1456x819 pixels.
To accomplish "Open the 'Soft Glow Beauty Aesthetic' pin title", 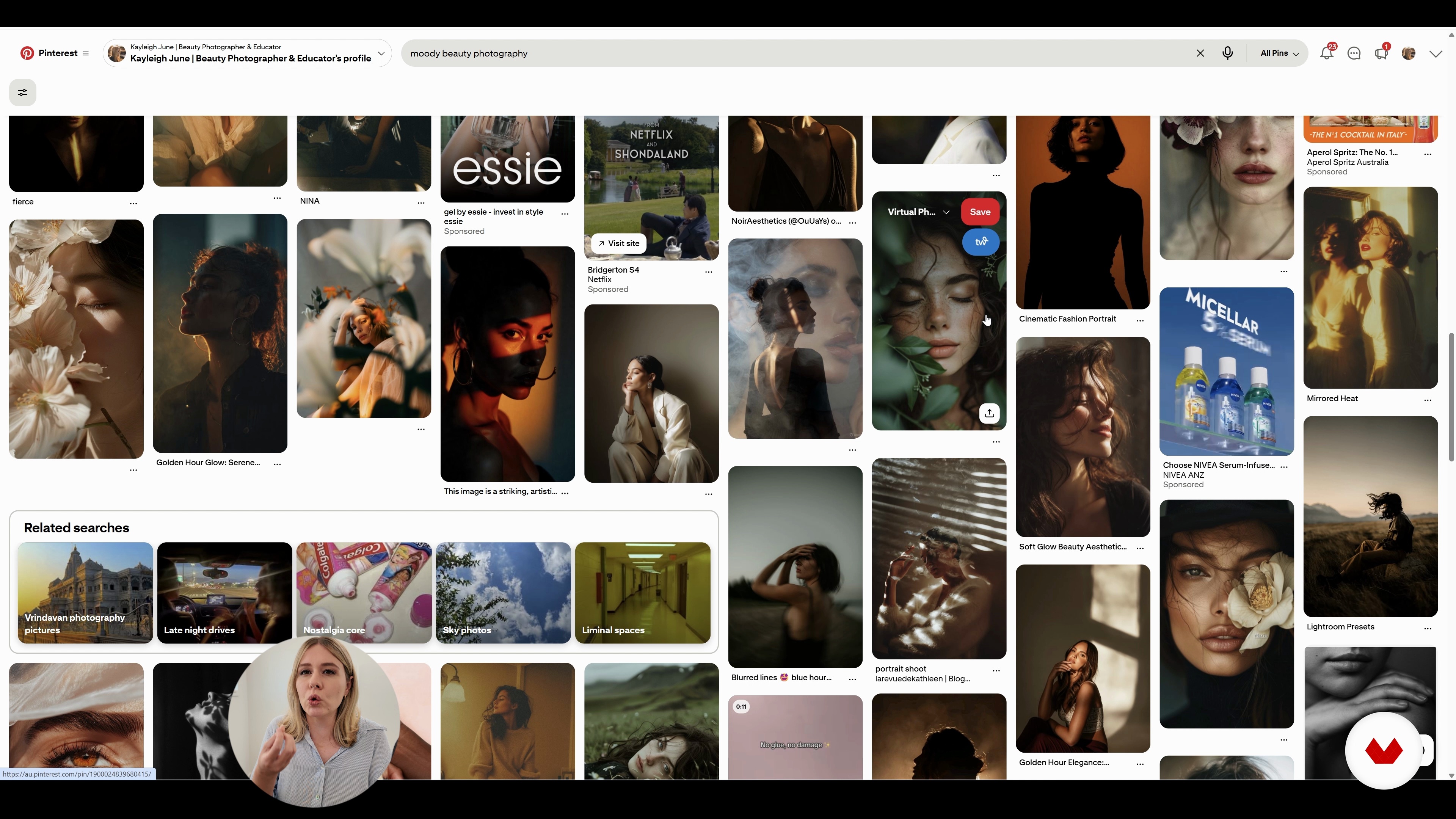I will (x=1073, y=546).
